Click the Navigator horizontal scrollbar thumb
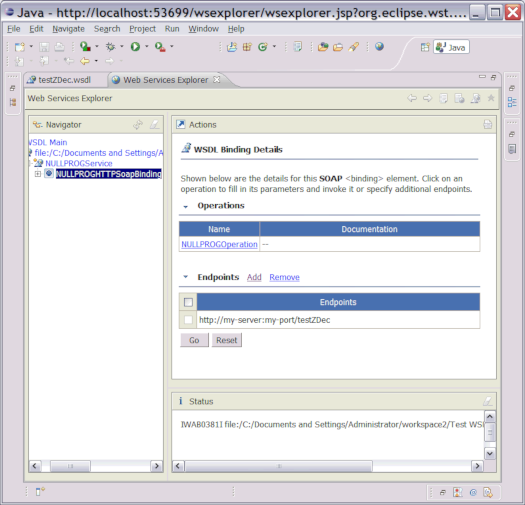Screen dimensions: 525x505 [70, 466]
